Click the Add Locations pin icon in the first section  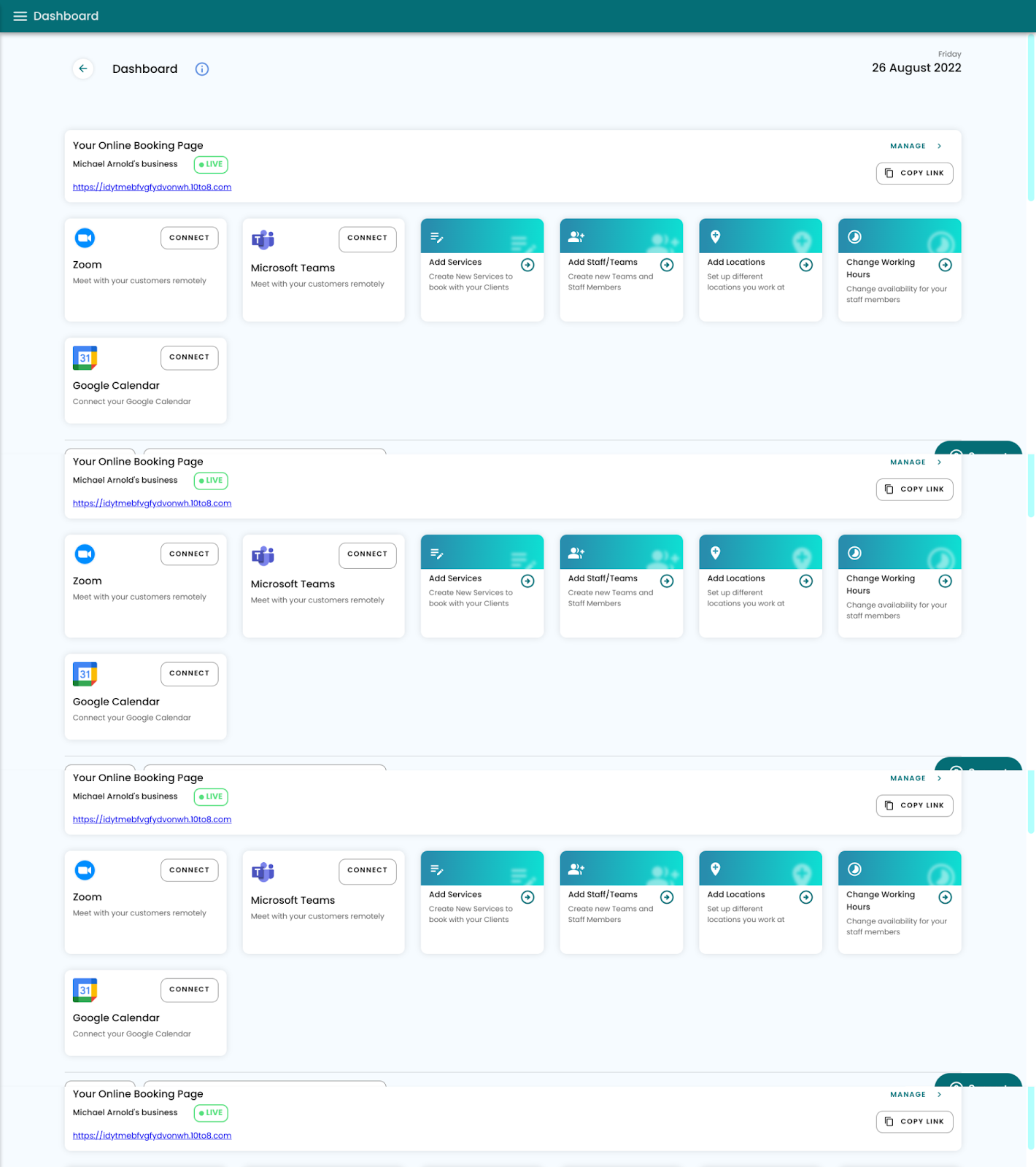pyautogui.click(x=716, y=236)
